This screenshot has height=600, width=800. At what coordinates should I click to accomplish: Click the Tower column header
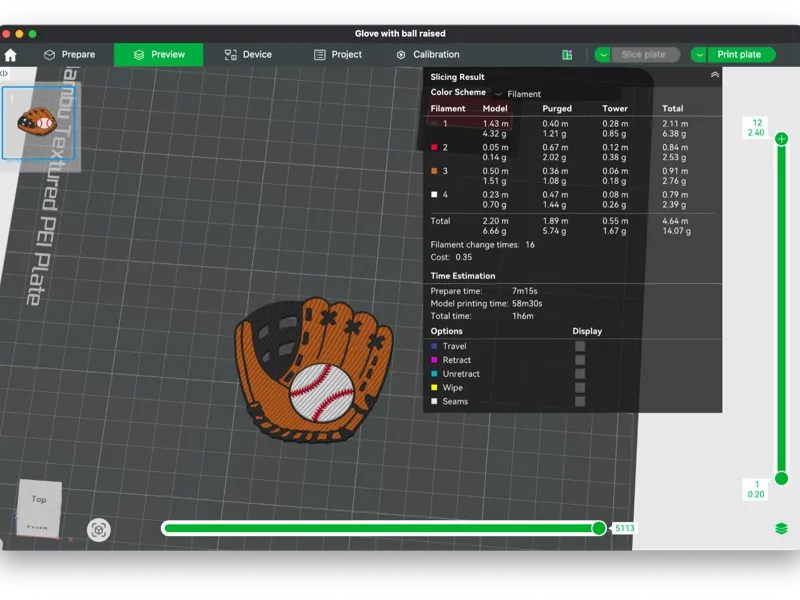pyautogui.click(x=615, y=108)
